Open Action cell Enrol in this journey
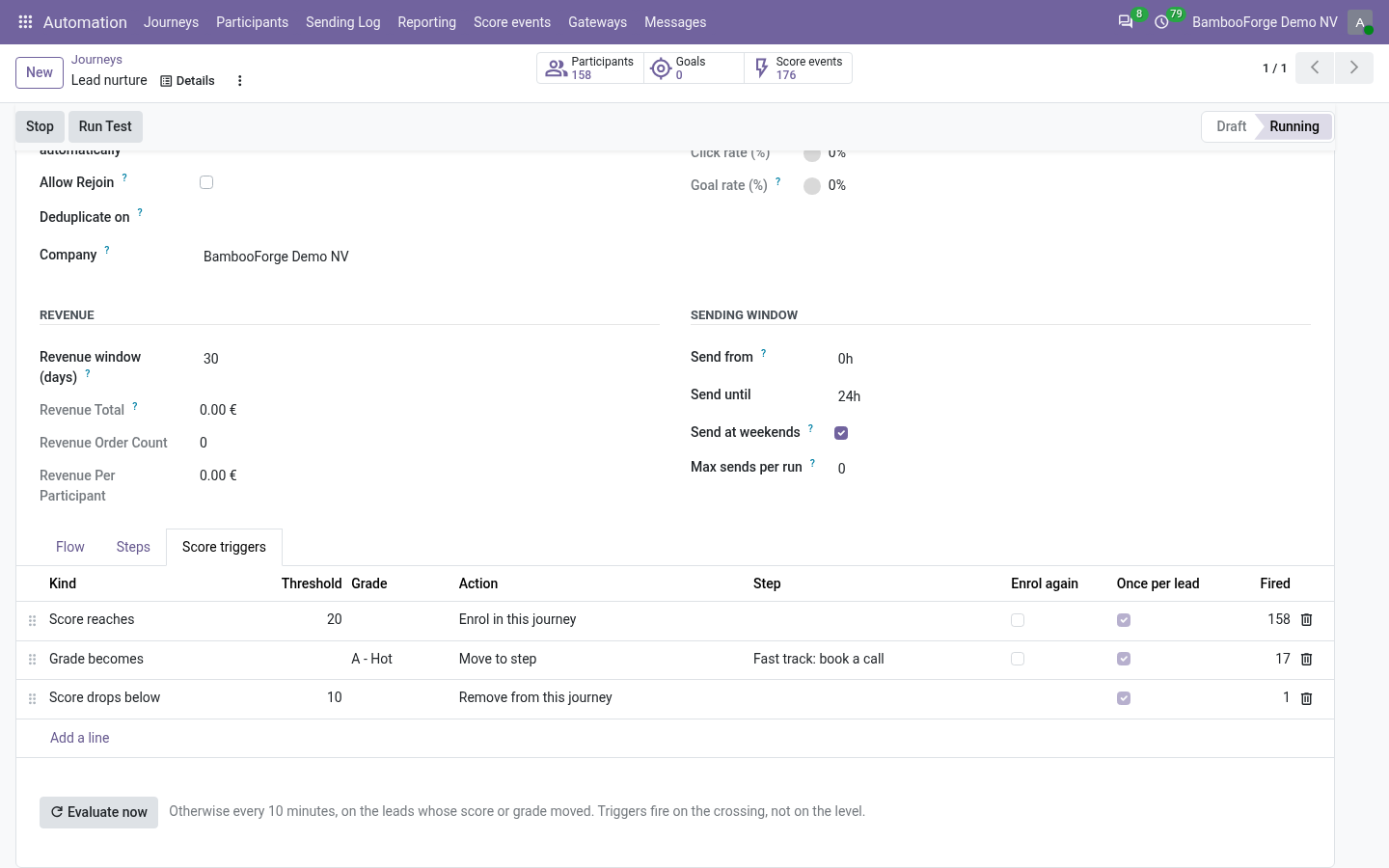Viewport: 1389px width, 868px height. pyautogui.click(x=600, y=619)
